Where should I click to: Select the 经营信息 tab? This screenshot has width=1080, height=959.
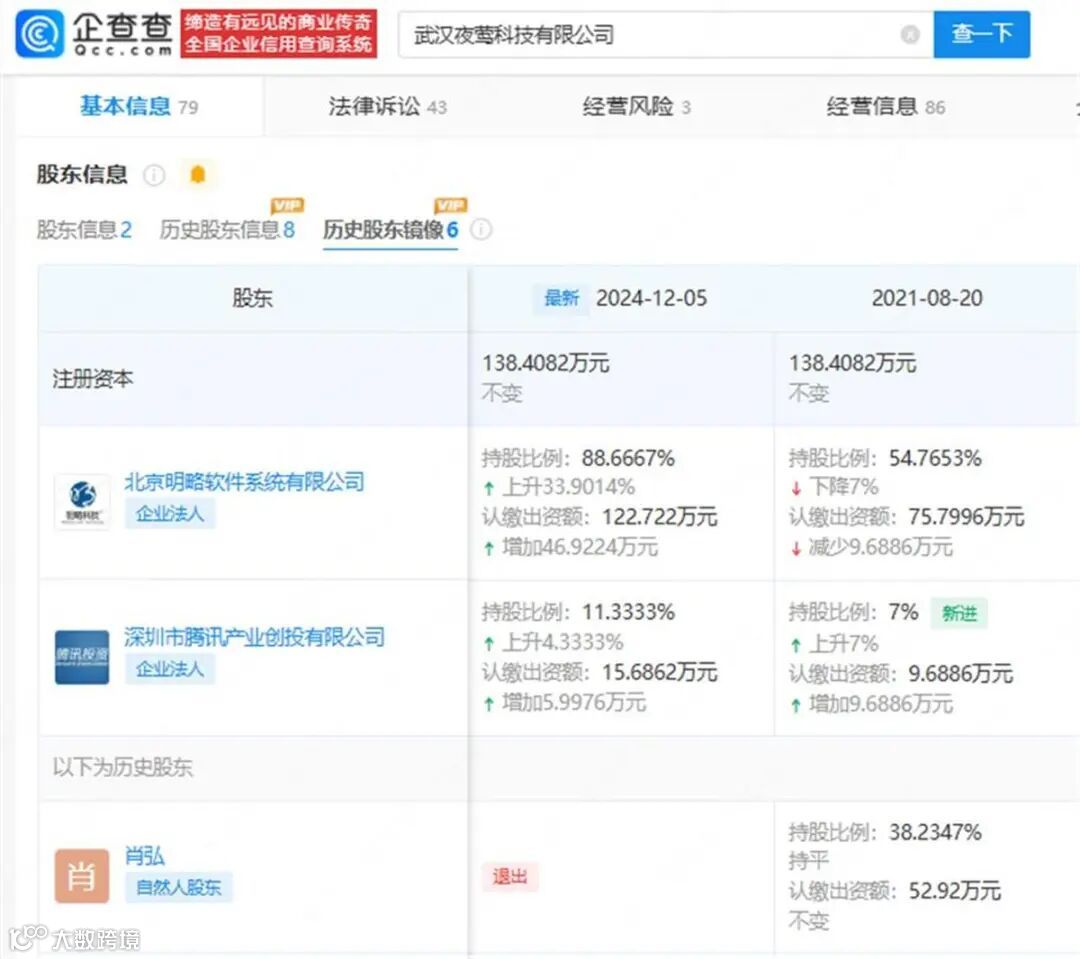coord(875,106)
